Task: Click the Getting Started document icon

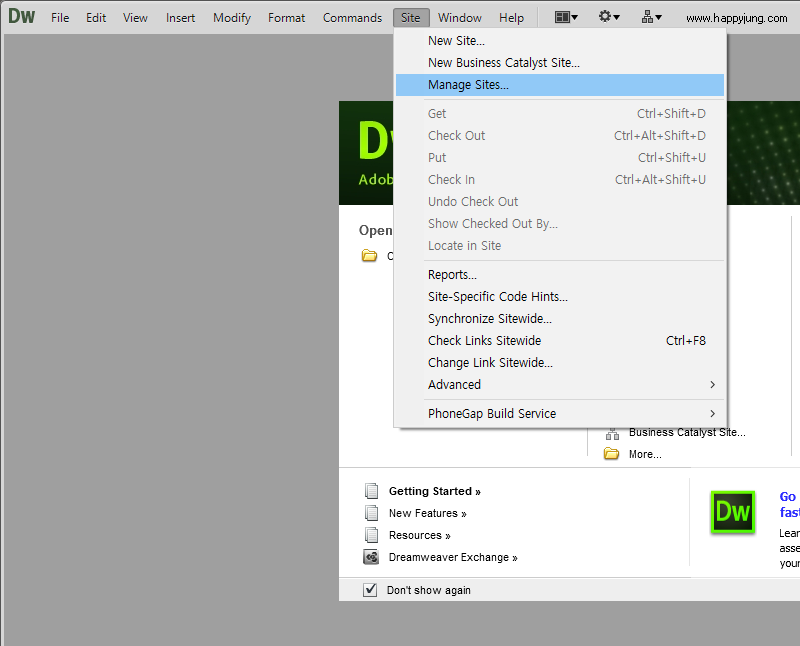Action: [x=371, y=491]
